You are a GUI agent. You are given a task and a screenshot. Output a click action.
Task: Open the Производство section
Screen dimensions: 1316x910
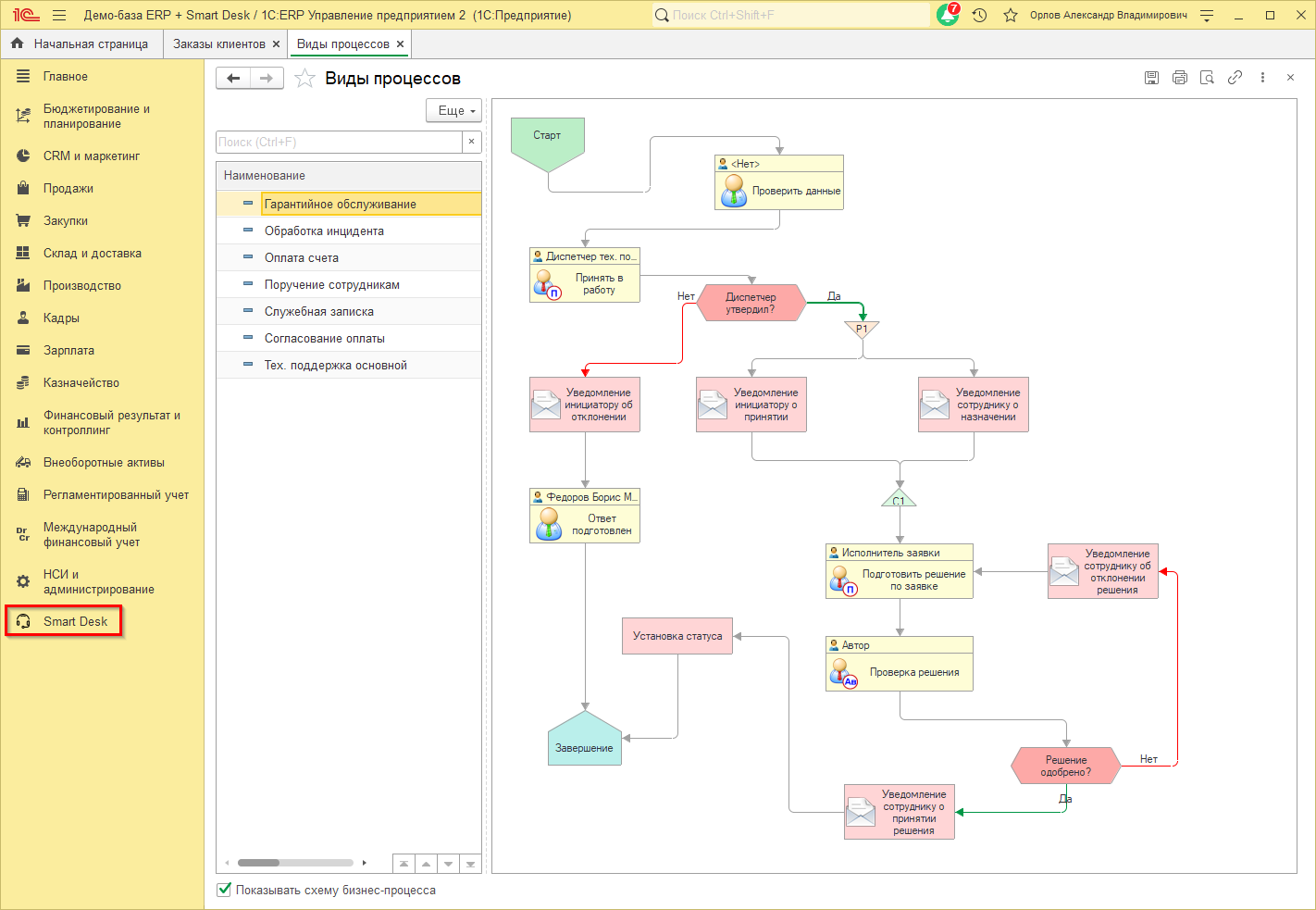102,286
